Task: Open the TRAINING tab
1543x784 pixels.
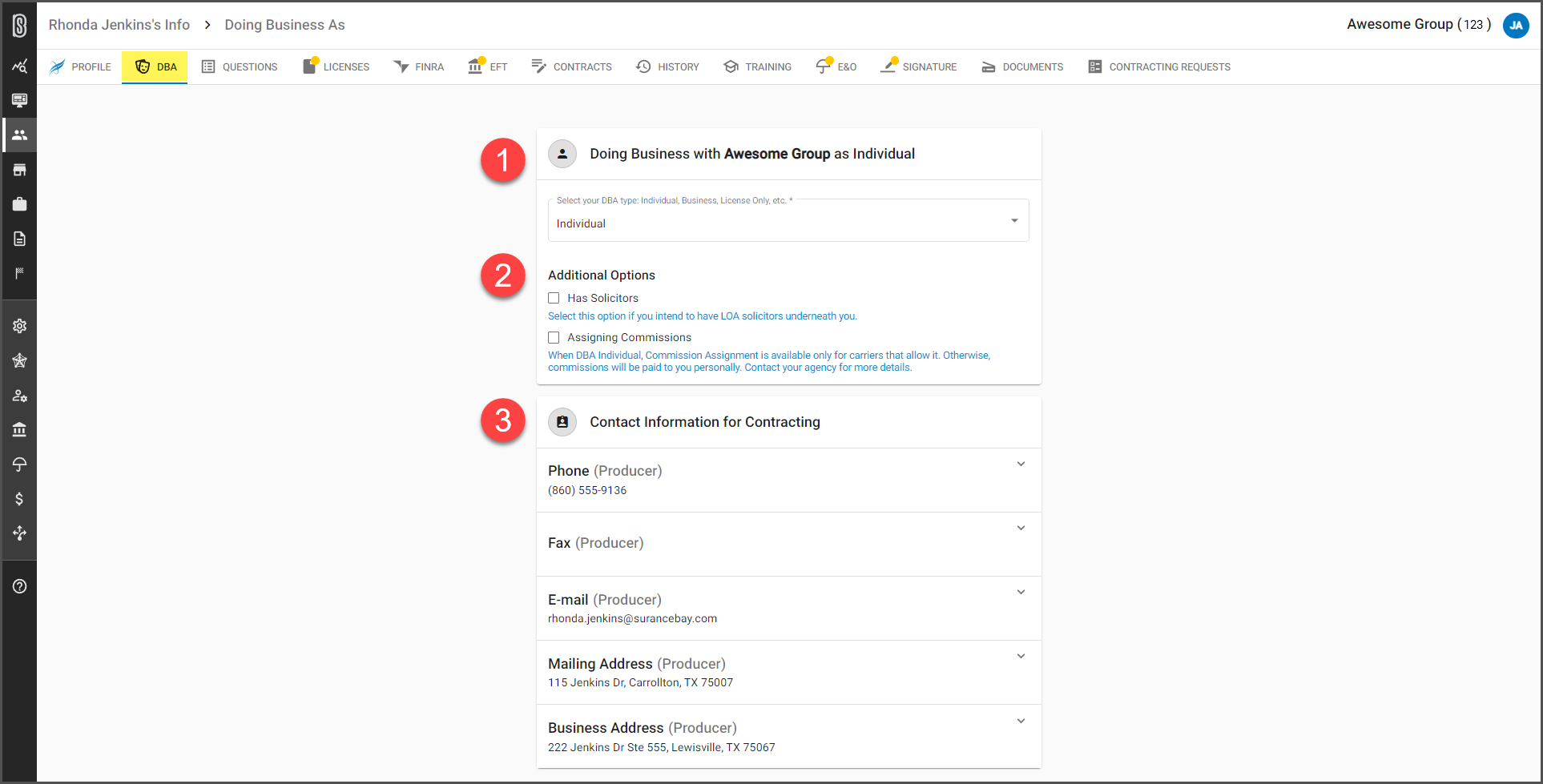Action: pos(757,67)
